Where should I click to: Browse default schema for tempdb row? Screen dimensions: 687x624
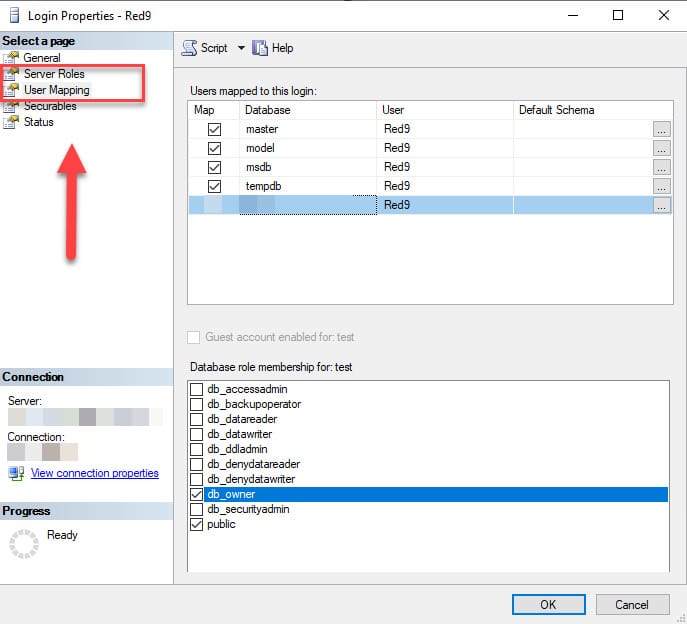662,187
